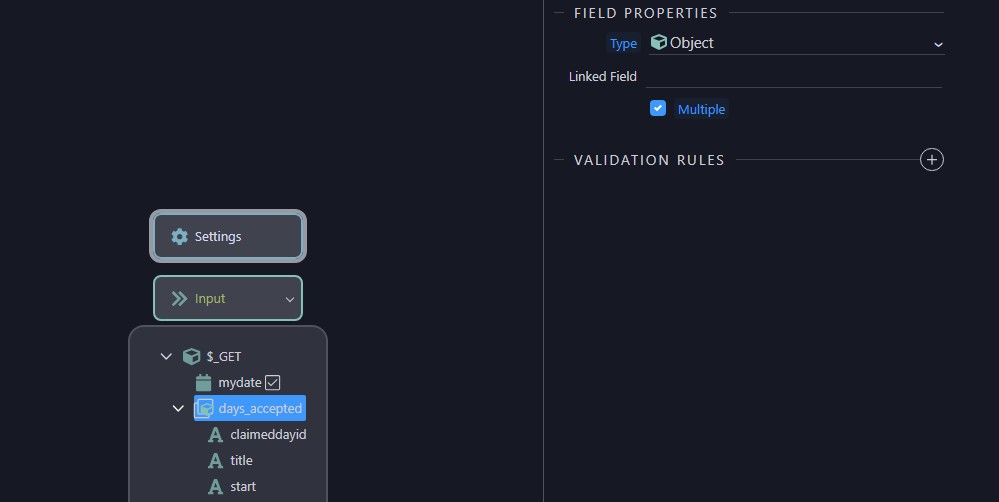Expand the Input step dropdown chevron
Image resolution: width=999 pixels, height=502 pixels.
coord(289,299)
